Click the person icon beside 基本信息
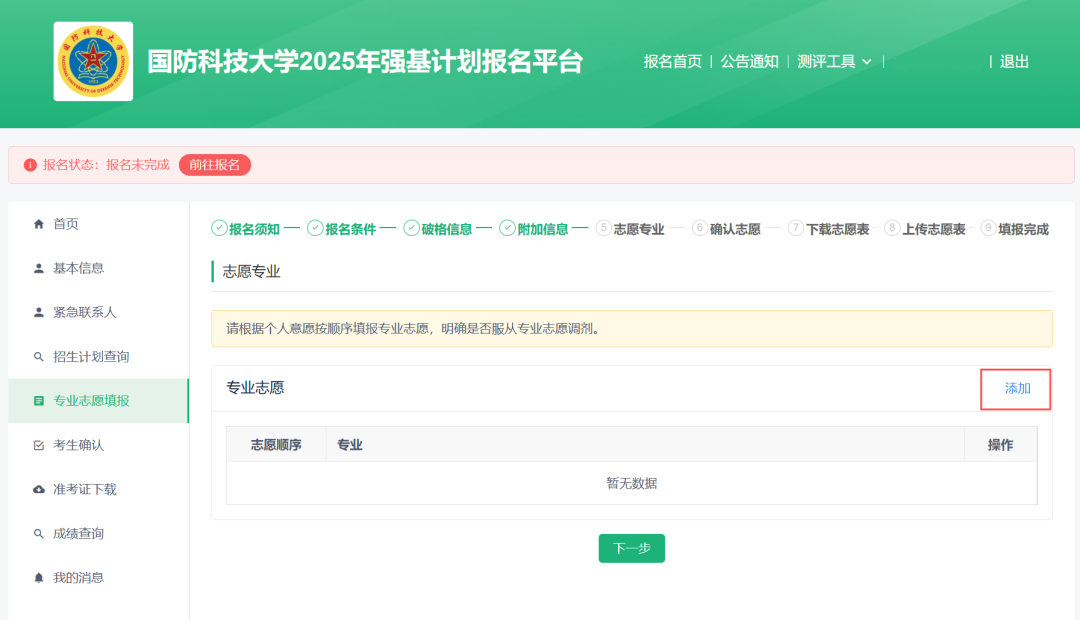 pyautogui.click(x=39, y=268)
